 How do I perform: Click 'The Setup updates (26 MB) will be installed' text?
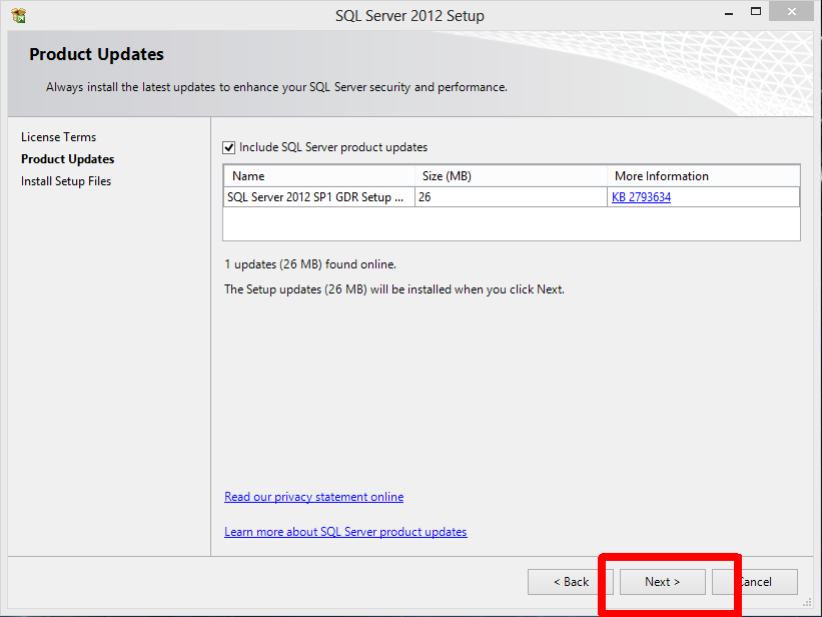[394, 289]
